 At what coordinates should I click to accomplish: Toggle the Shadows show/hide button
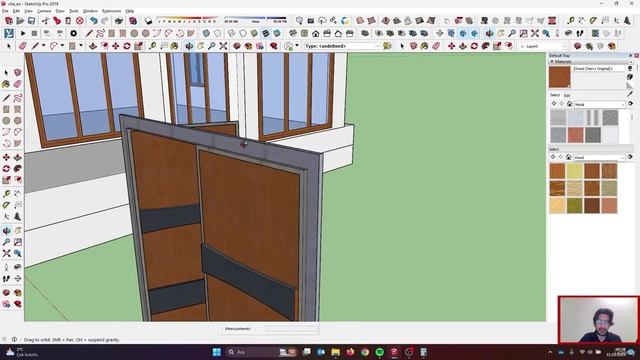point(148,20)
